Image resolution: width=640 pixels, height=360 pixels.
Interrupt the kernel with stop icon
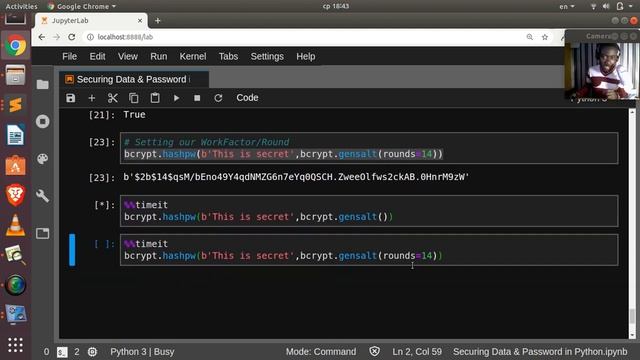coord(197,98)
